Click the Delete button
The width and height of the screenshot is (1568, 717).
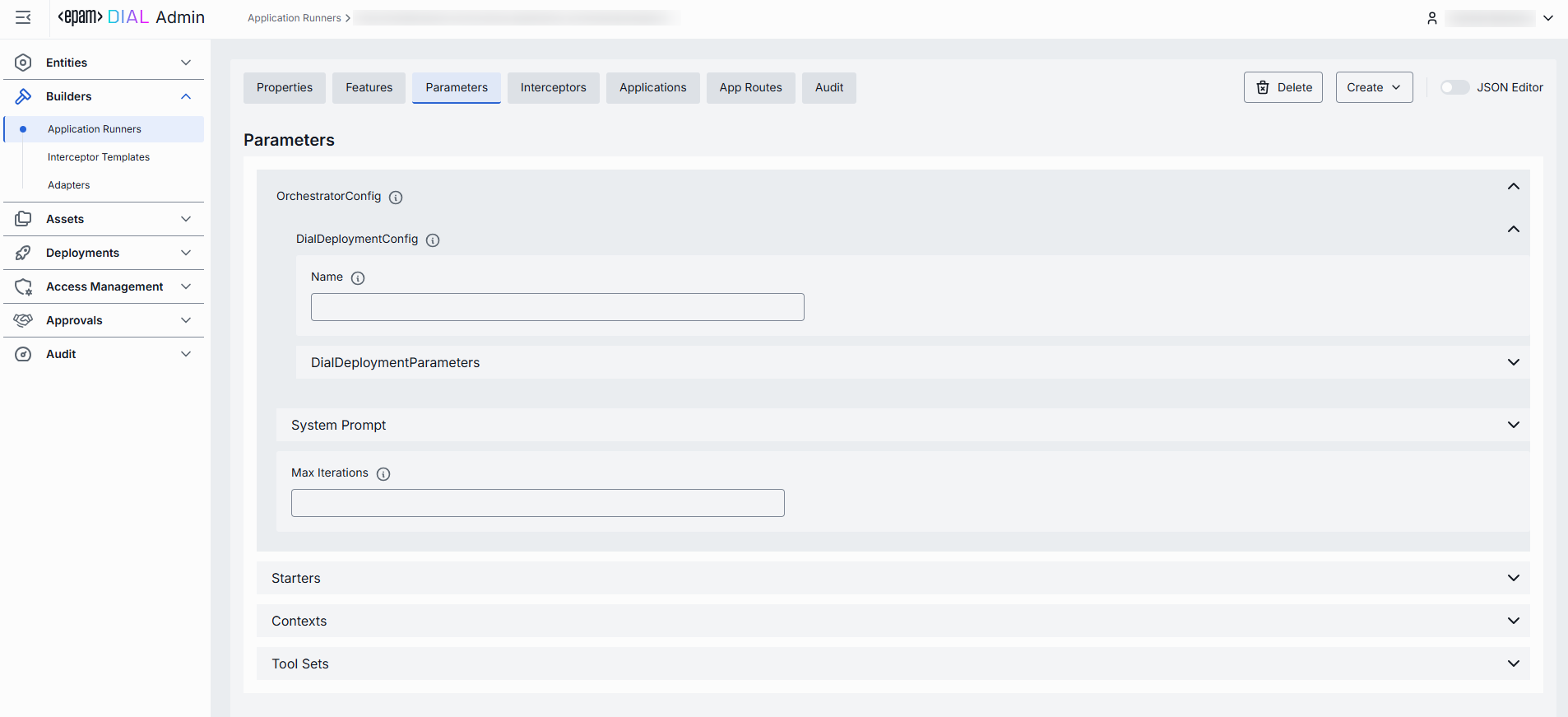coord(1283,87)
